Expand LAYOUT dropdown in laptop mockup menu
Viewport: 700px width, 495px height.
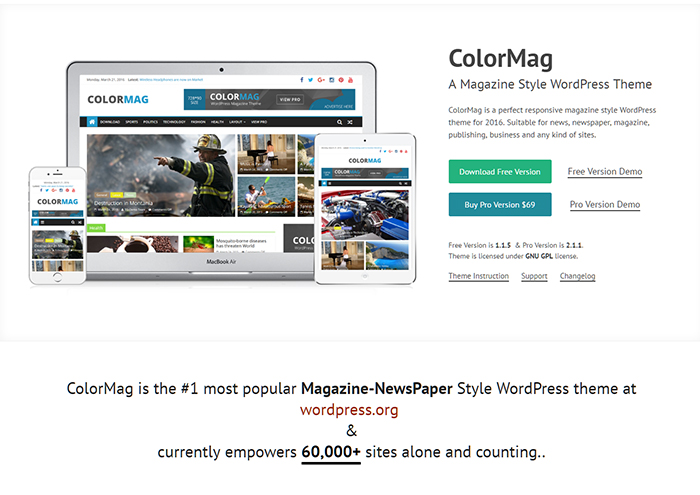(x=238, y=122)
